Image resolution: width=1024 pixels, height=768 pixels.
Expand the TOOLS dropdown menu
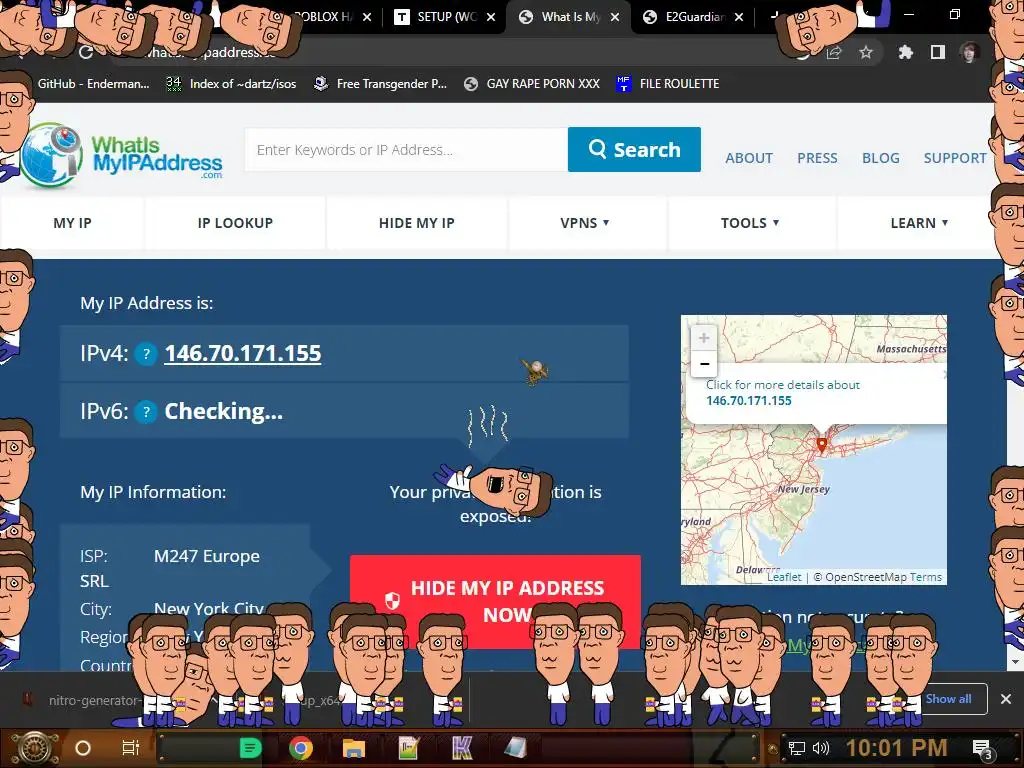[750, 223]
